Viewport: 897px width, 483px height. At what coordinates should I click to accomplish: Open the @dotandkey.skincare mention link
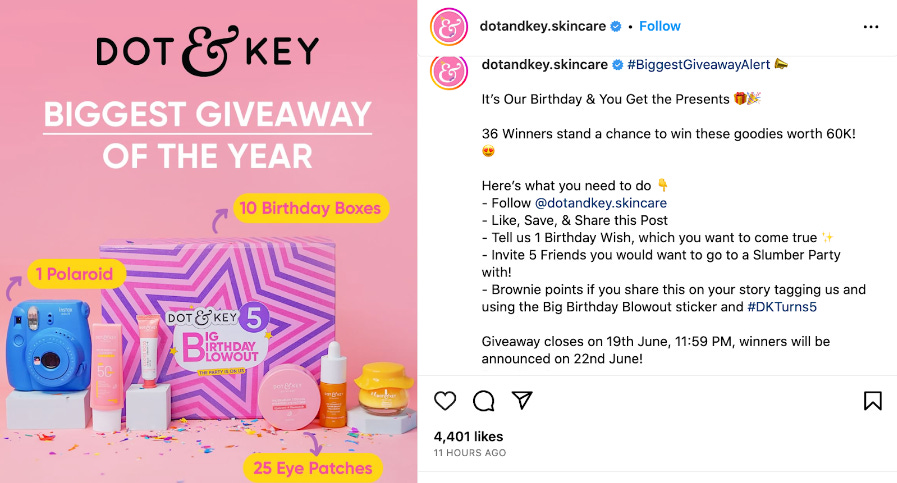coord(601,203)
